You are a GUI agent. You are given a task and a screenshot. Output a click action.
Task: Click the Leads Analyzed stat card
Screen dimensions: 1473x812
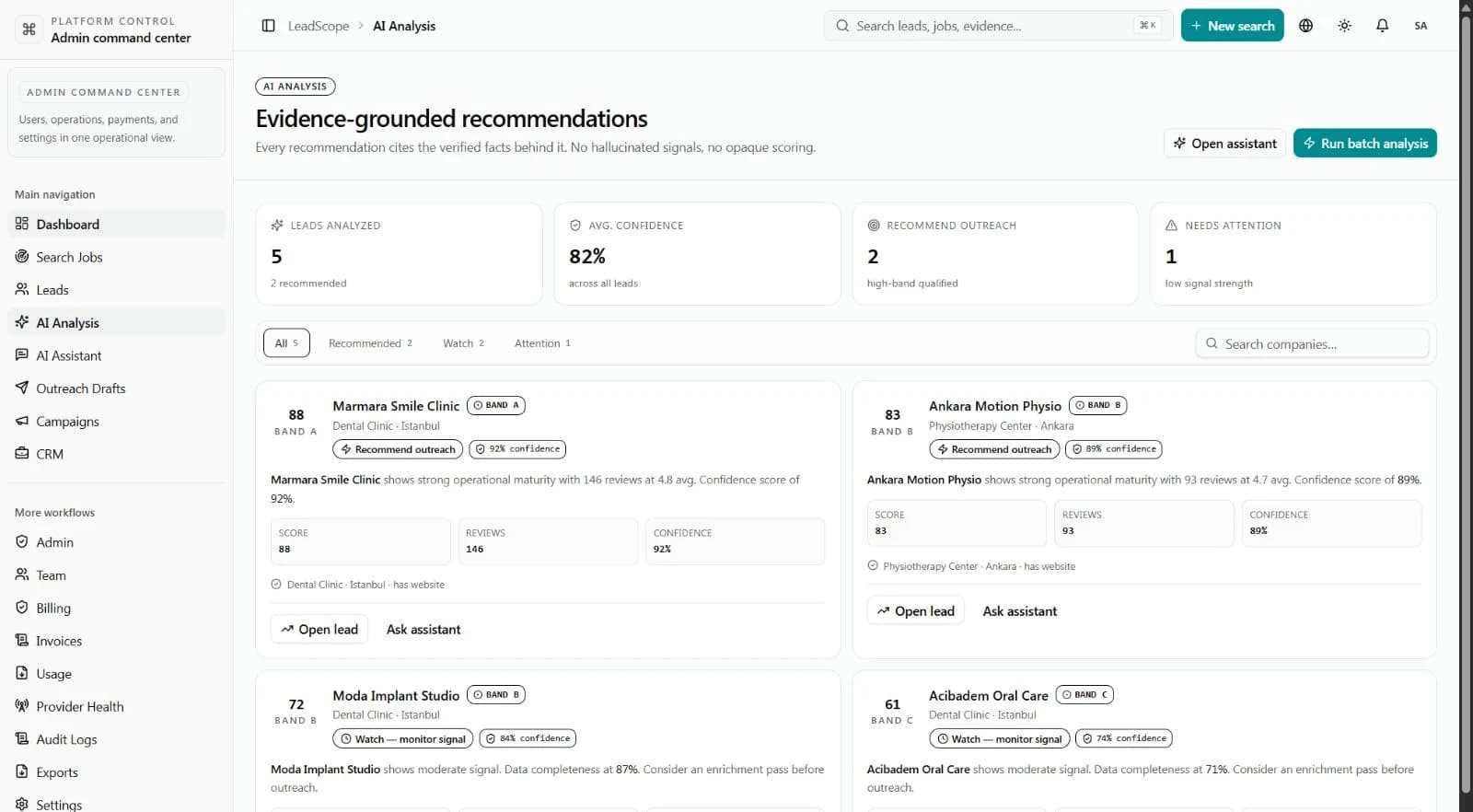tap(399, 253)
